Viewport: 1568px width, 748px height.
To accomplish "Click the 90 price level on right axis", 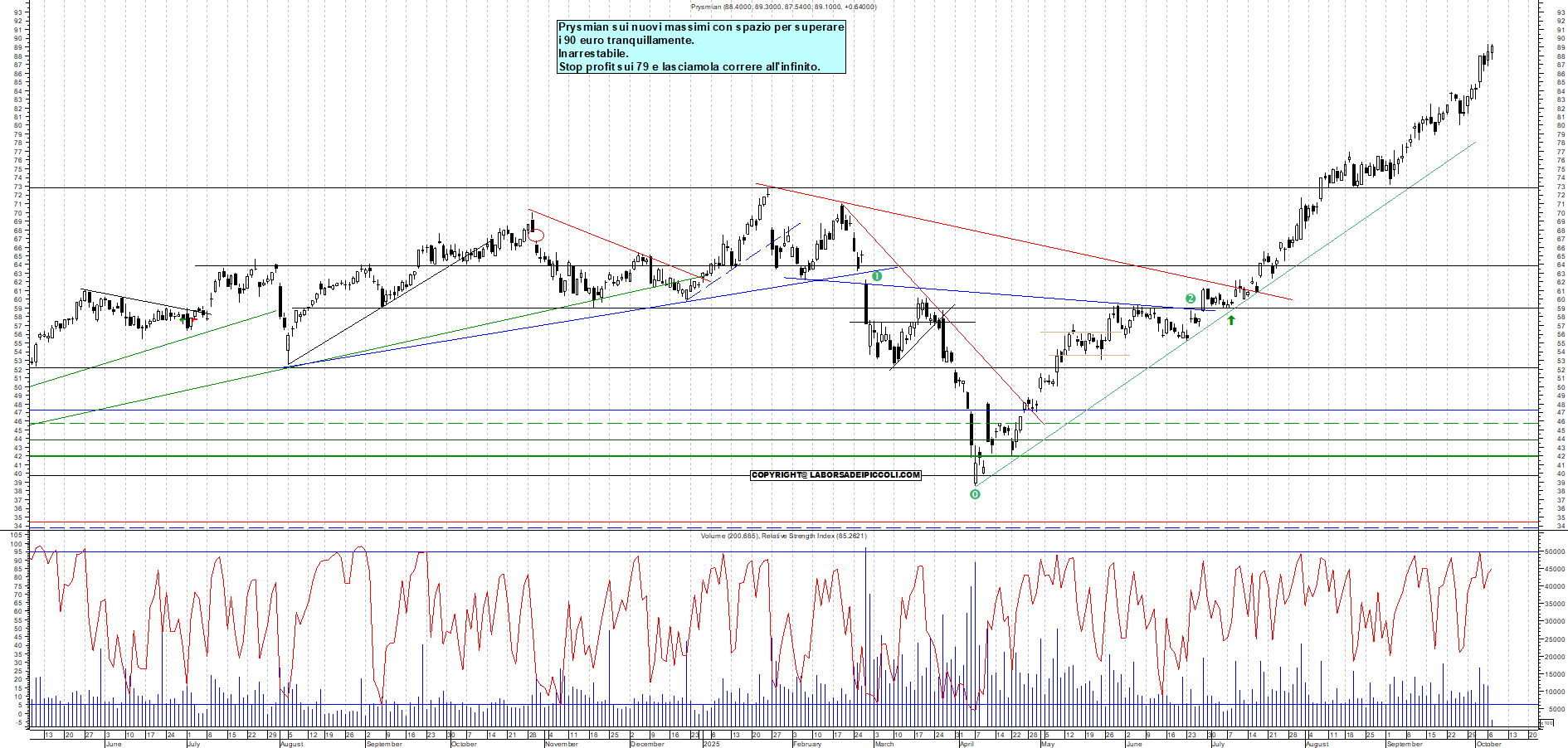I will coord(1561,38).
